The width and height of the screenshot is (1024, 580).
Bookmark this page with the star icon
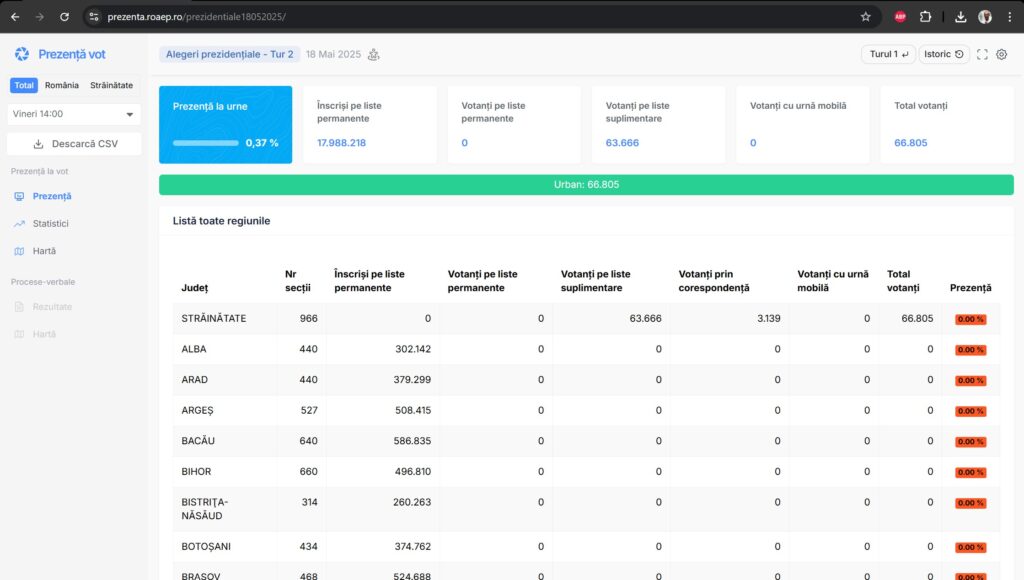[x=866, y=17]
